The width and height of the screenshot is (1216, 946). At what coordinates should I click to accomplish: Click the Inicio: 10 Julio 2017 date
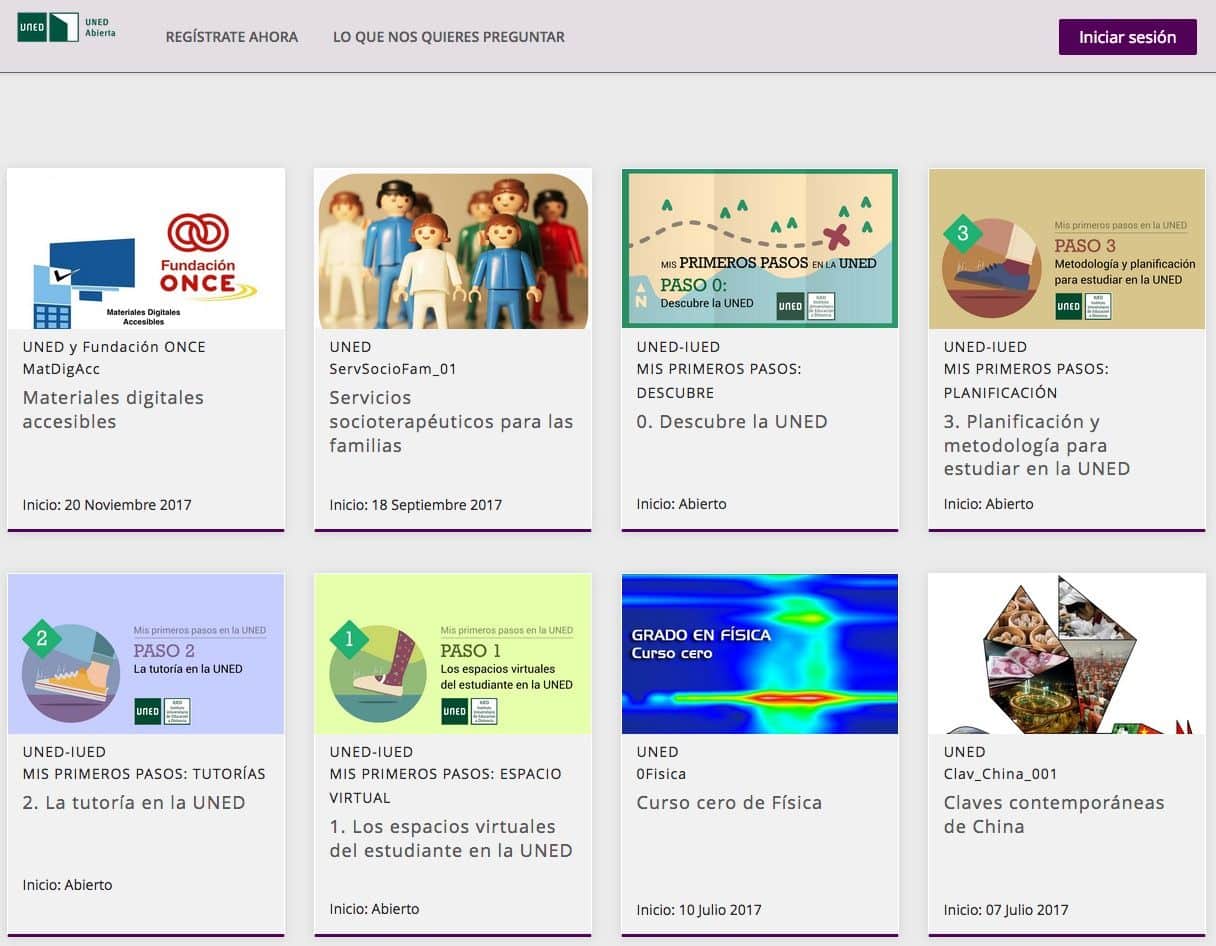699,910
